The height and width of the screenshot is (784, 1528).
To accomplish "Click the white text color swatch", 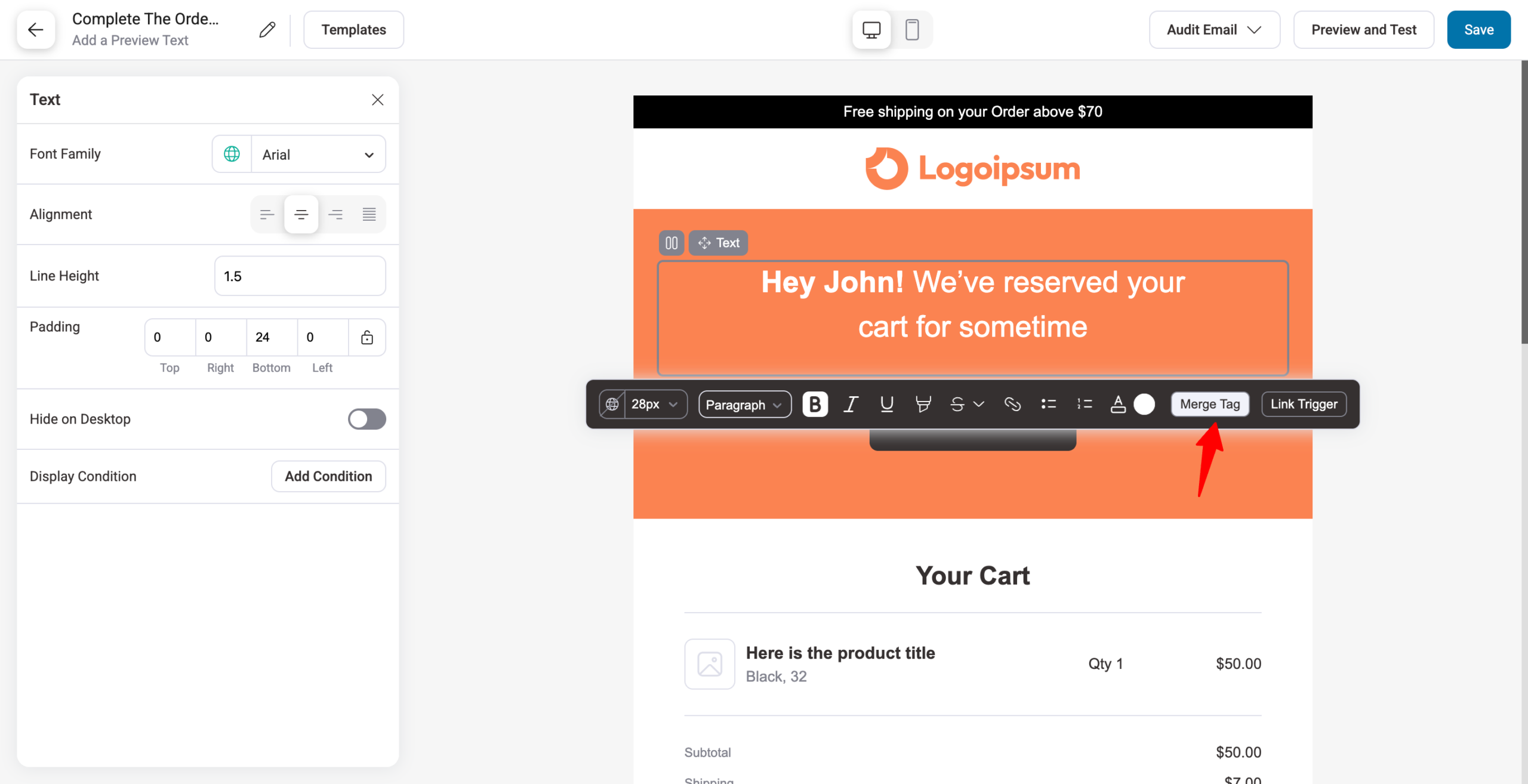I will pos(1144,404).
